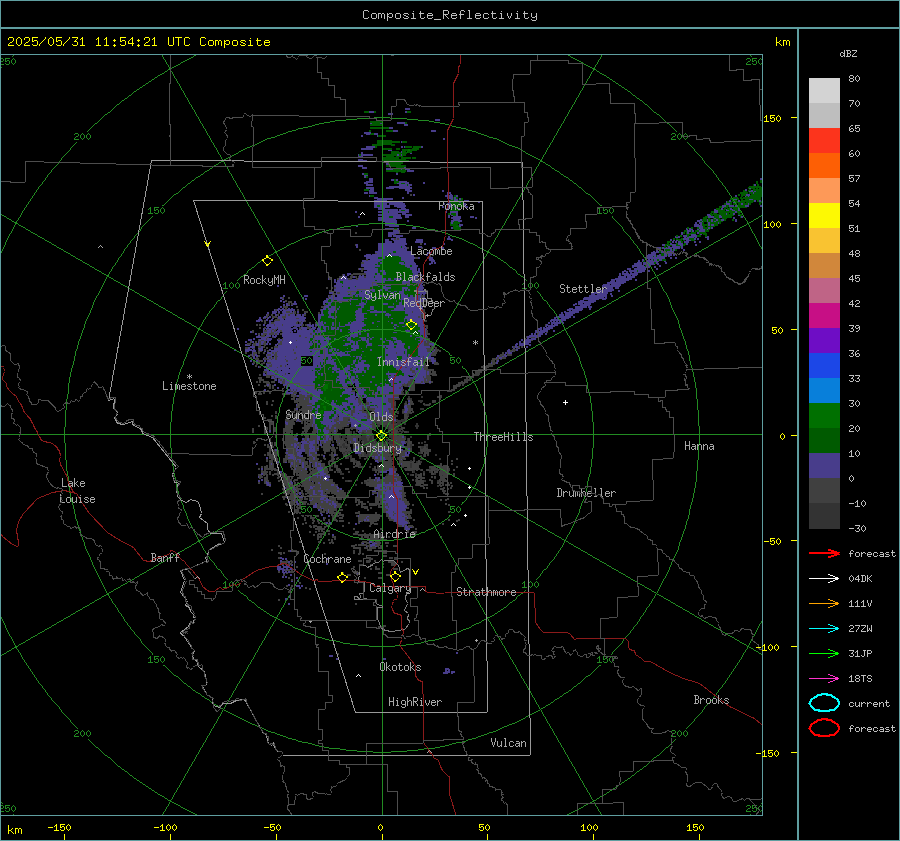Viewport: 900px width, 841px height.
Task: Click the 36 dBZ purple swatch
Action: [824, 340]
